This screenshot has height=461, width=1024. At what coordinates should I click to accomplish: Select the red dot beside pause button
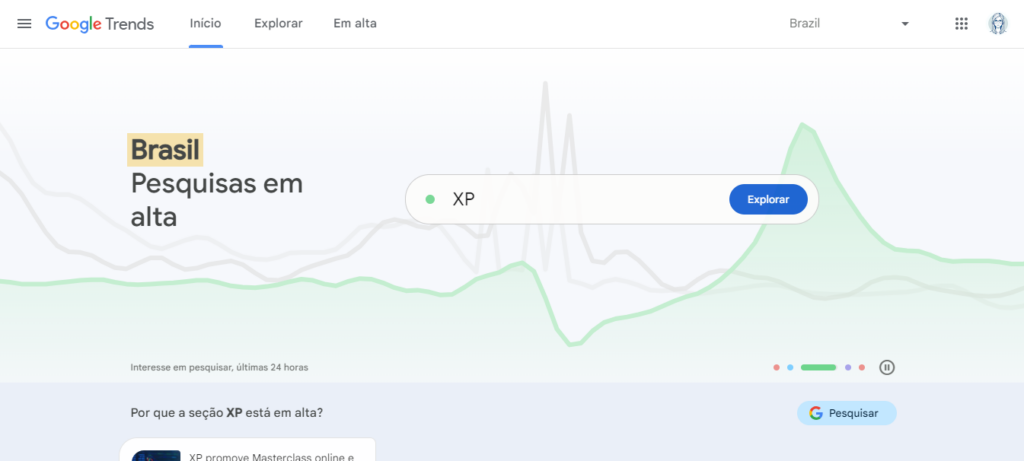tap(862, 367)
